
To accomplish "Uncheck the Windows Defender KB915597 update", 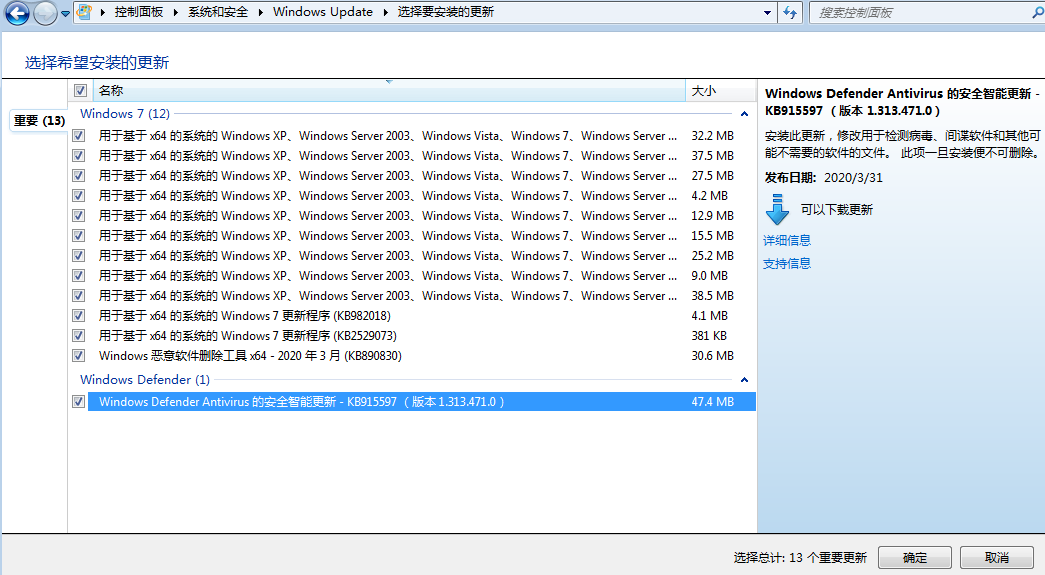I will pyautogui.click(x=79, y=402).
